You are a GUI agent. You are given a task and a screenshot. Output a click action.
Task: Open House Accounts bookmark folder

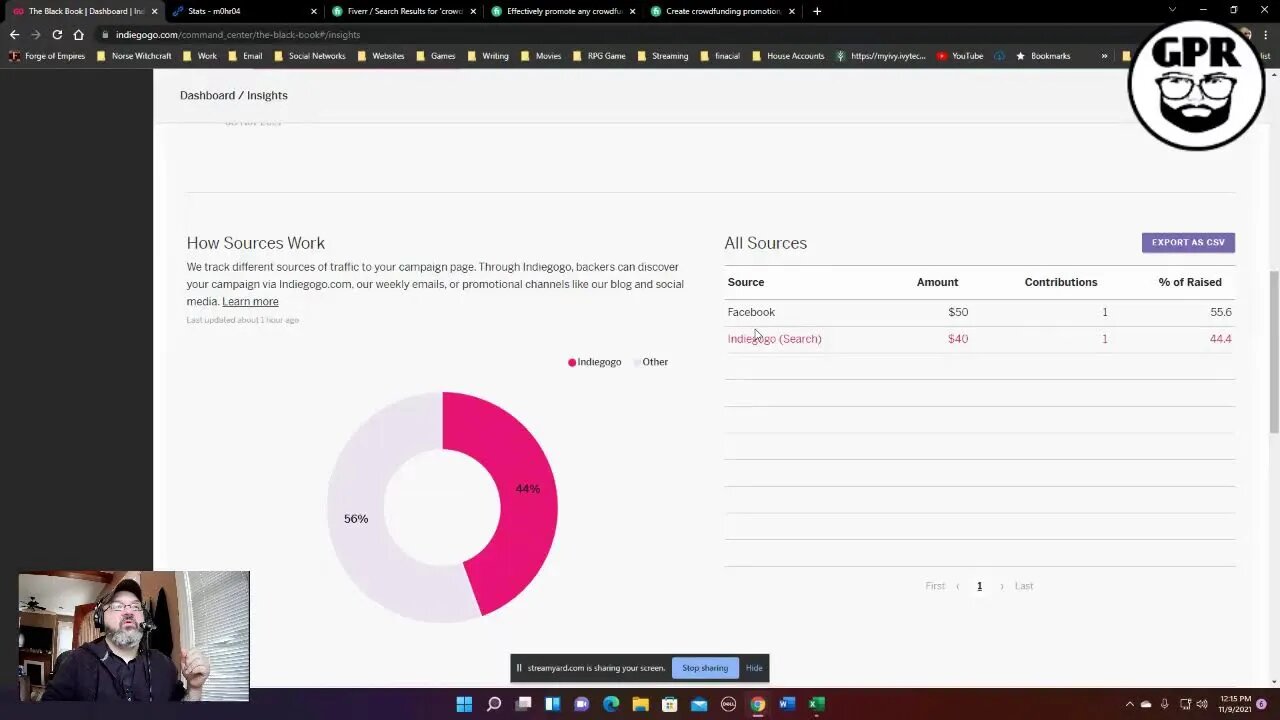tap(788, 56)
